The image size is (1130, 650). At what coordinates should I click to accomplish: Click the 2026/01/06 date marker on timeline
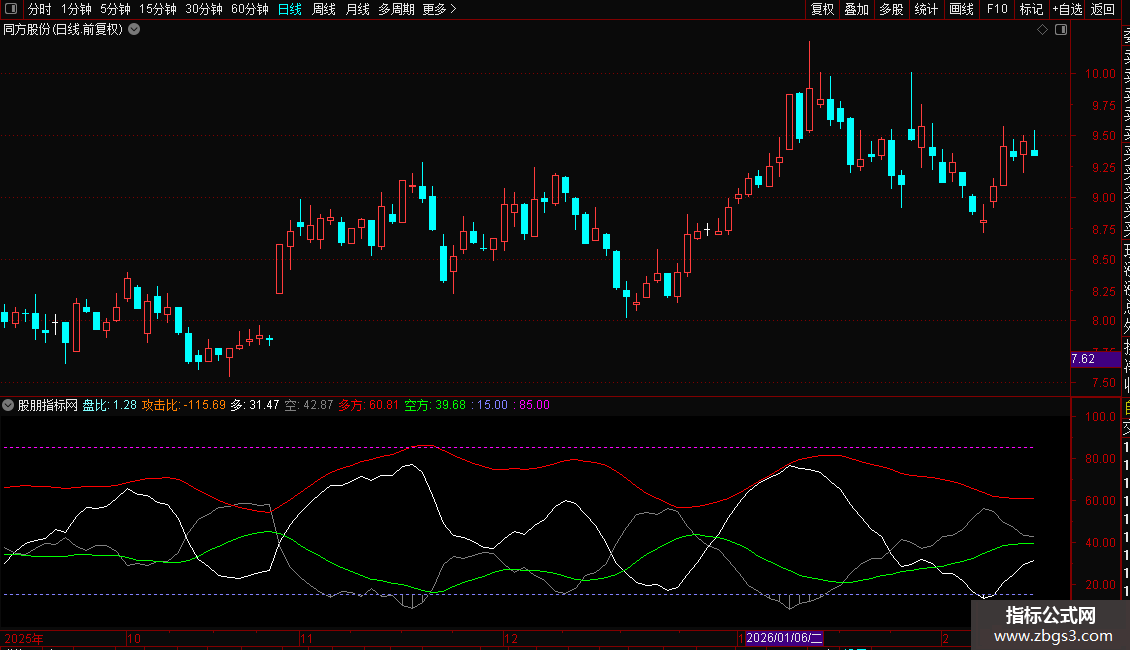783,638
